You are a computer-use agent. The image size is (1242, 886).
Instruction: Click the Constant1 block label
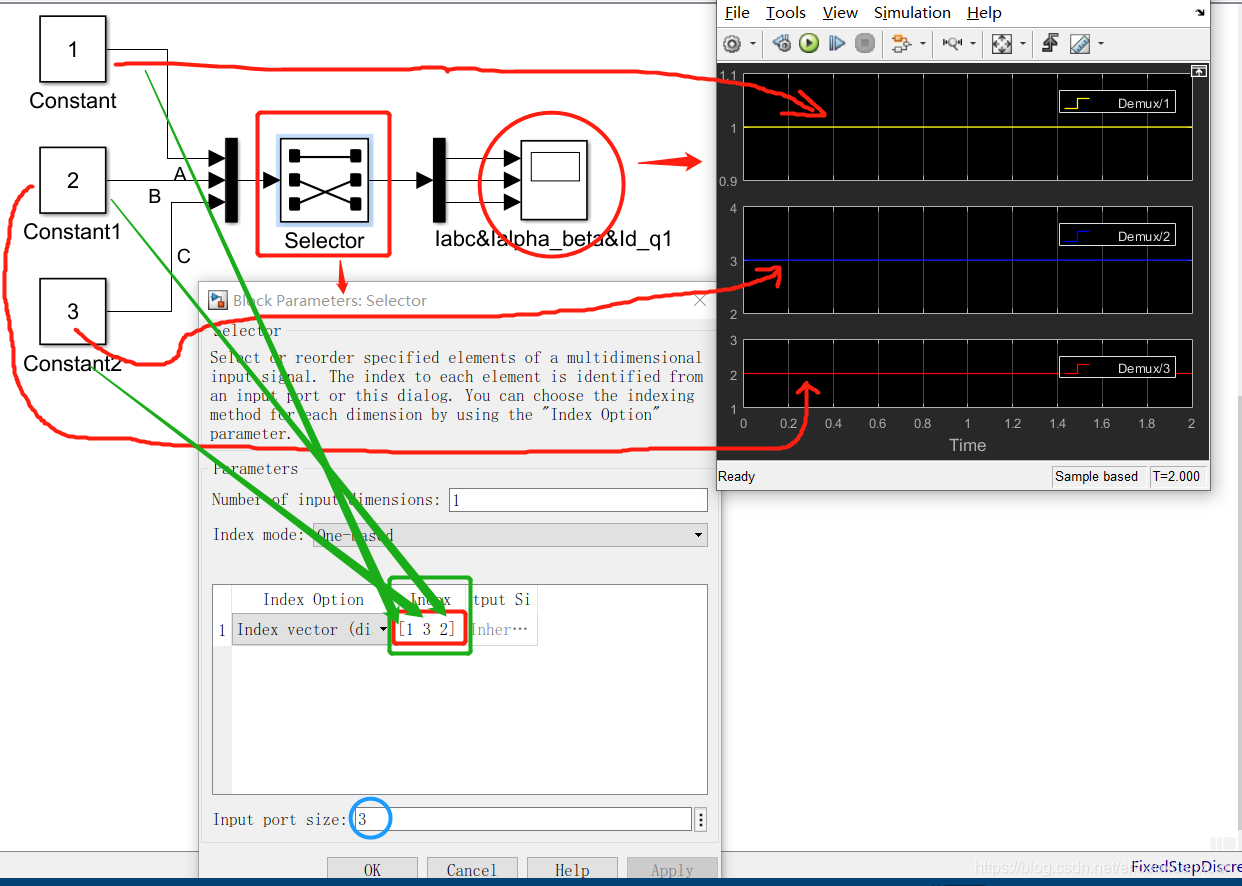[x=71, y=232]
